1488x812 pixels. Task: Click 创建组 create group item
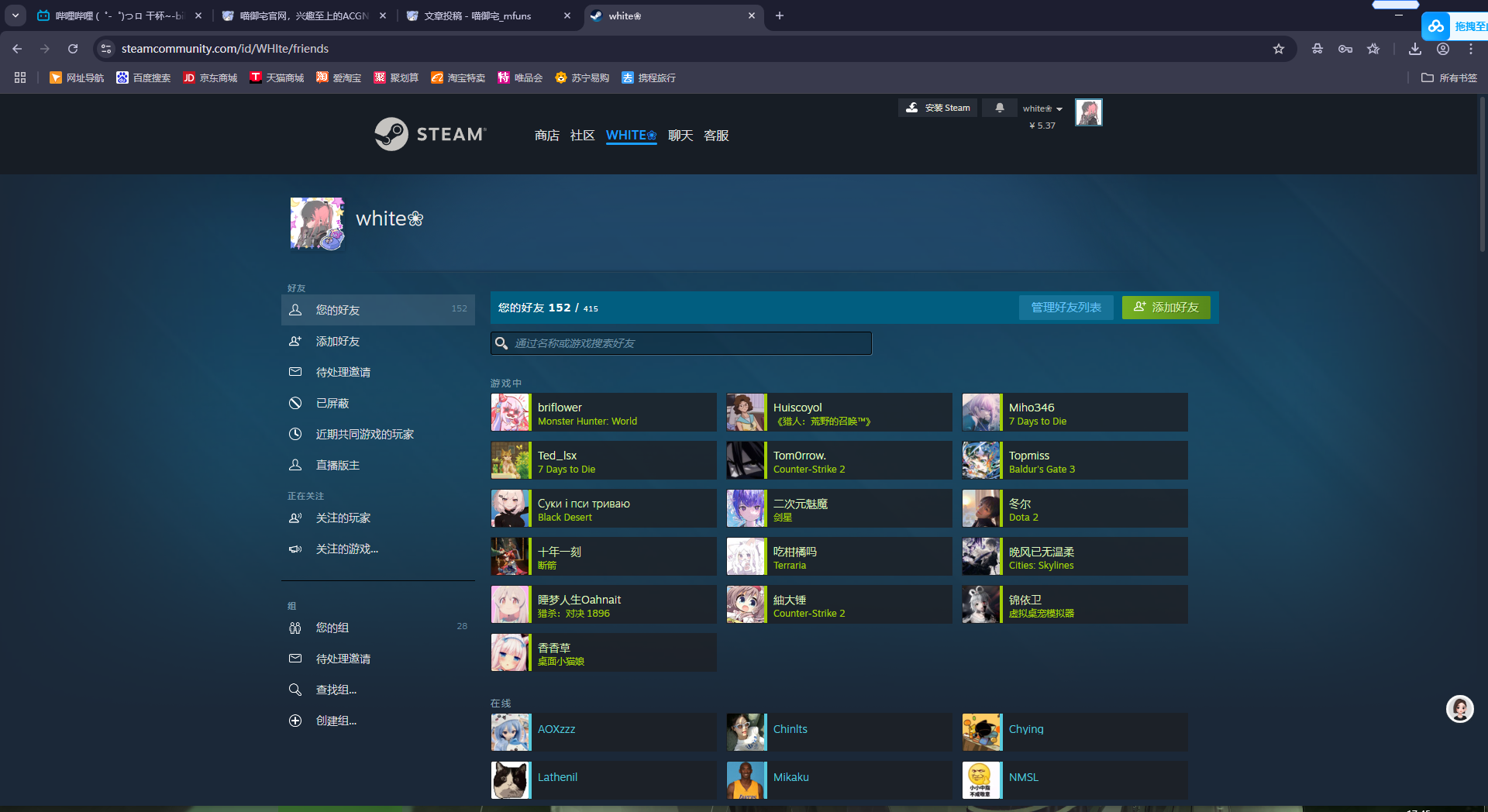point(378,721)
